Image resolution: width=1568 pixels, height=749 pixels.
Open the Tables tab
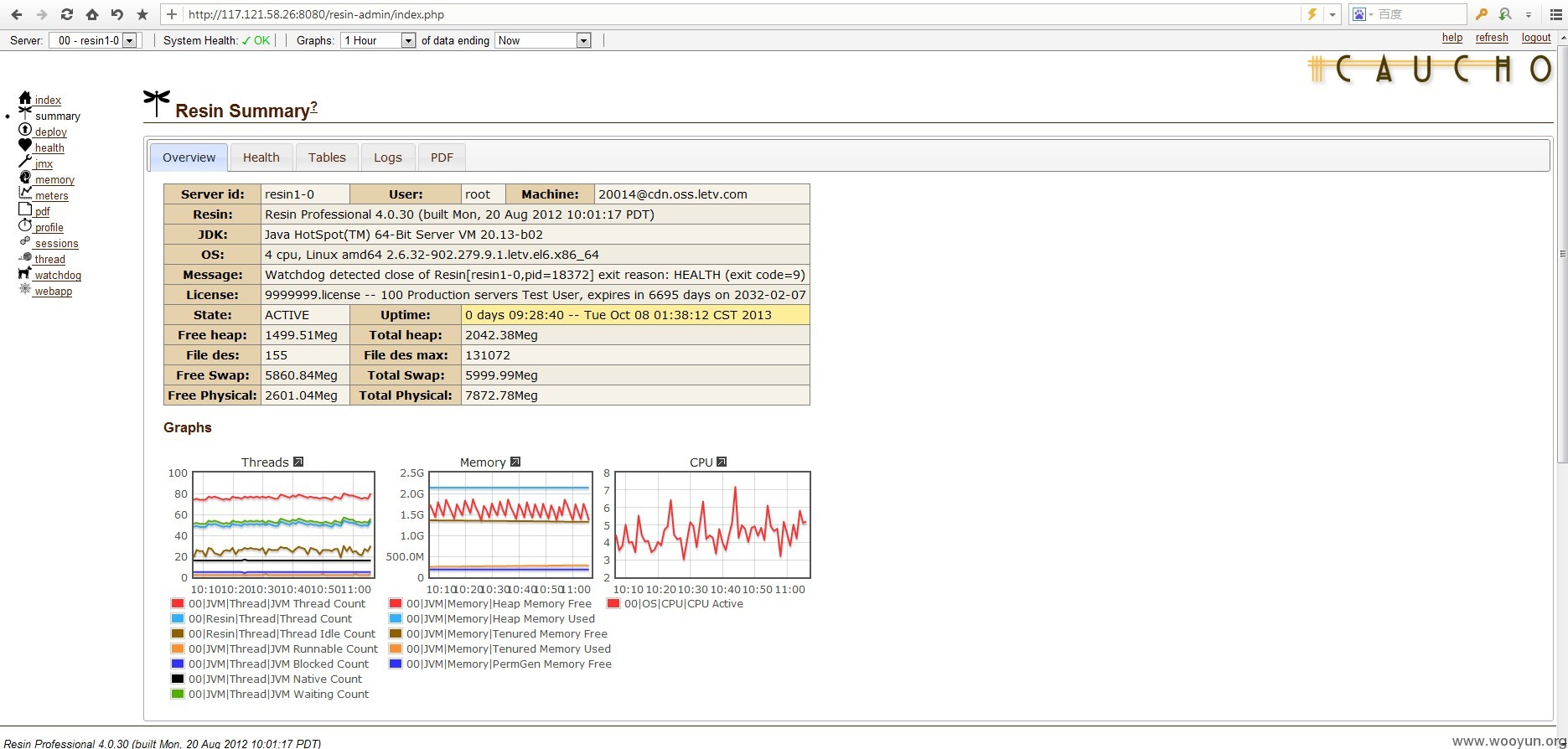click(x=327, y=158)
